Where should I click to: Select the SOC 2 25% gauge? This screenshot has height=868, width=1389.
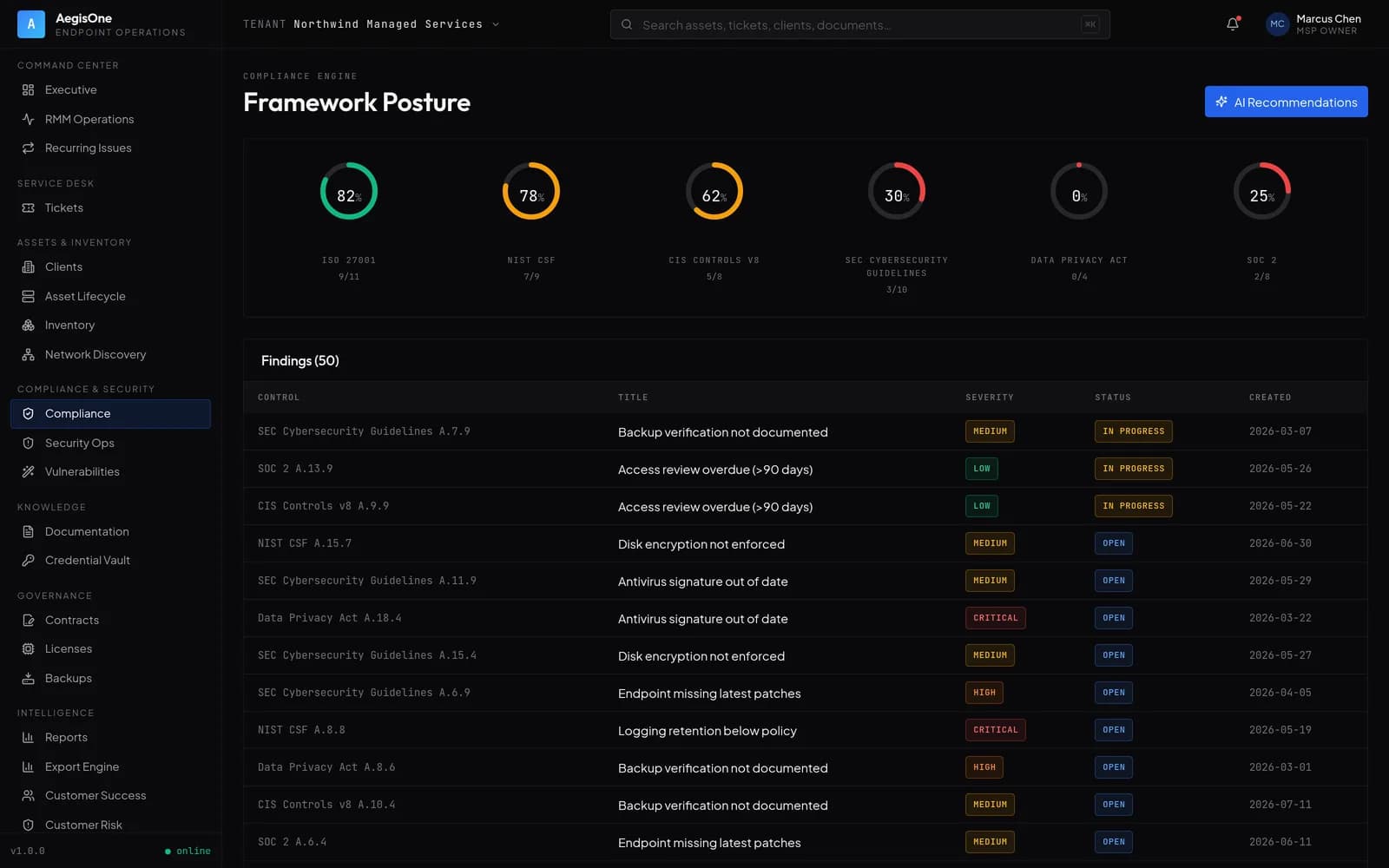1262,191
